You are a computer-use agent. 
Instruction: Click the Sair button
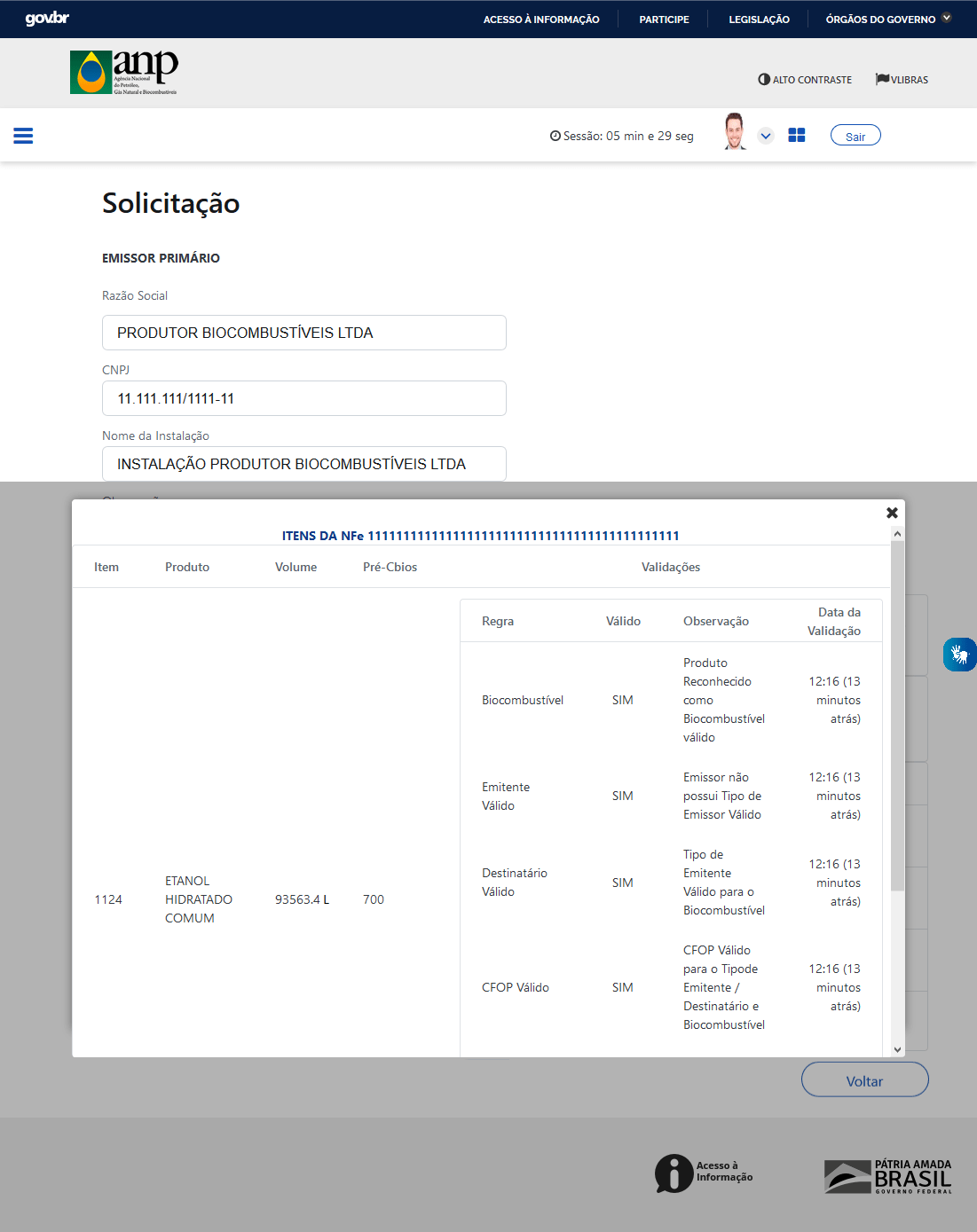click(x=855, y=136)
